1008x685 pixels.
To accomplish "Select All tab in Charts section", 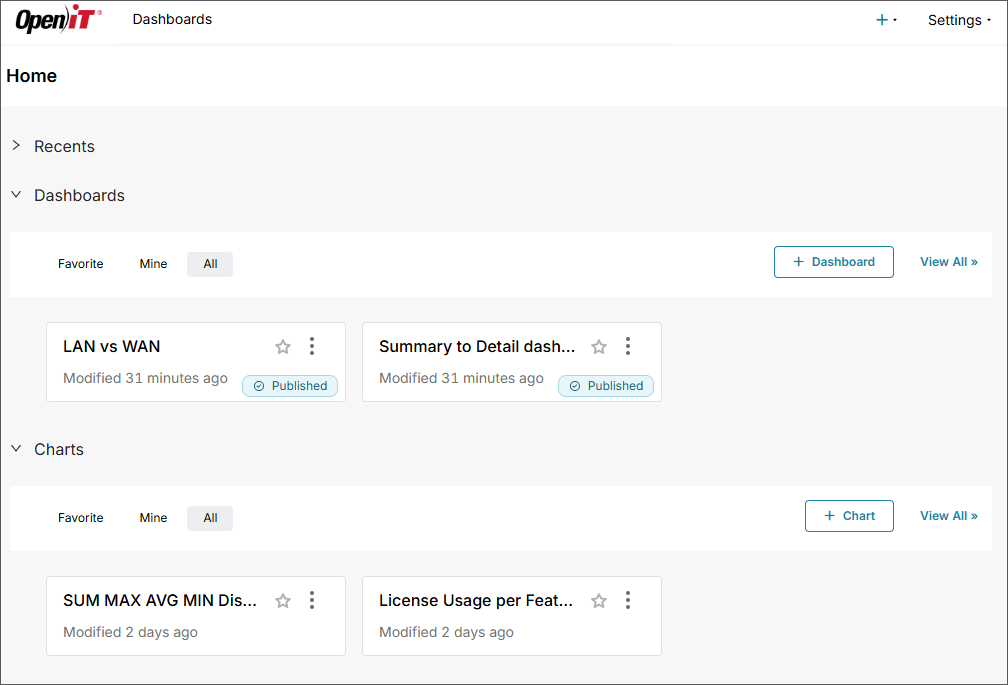I will pos(210,518).
